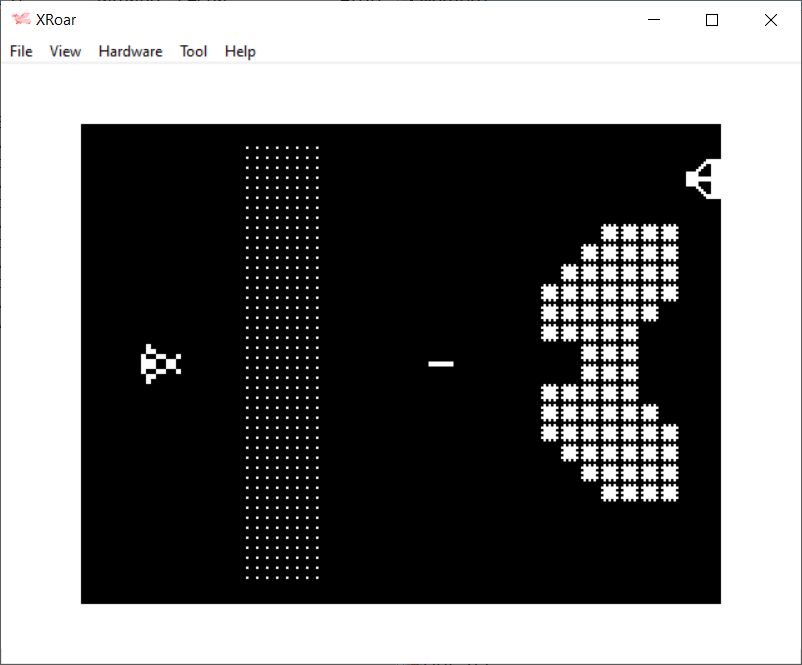
Task: Click the lower lobe of the block formation
Action: tap(610, 441)
